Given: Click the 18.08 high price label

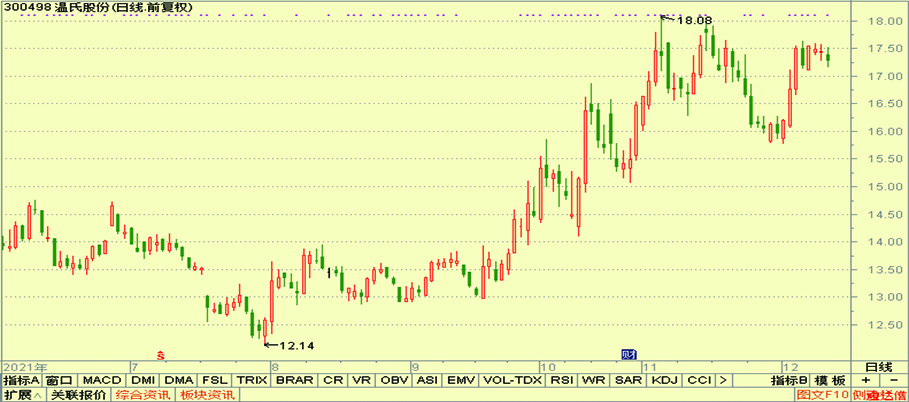Looking at the screenshot, I should (x=695, y=20).
